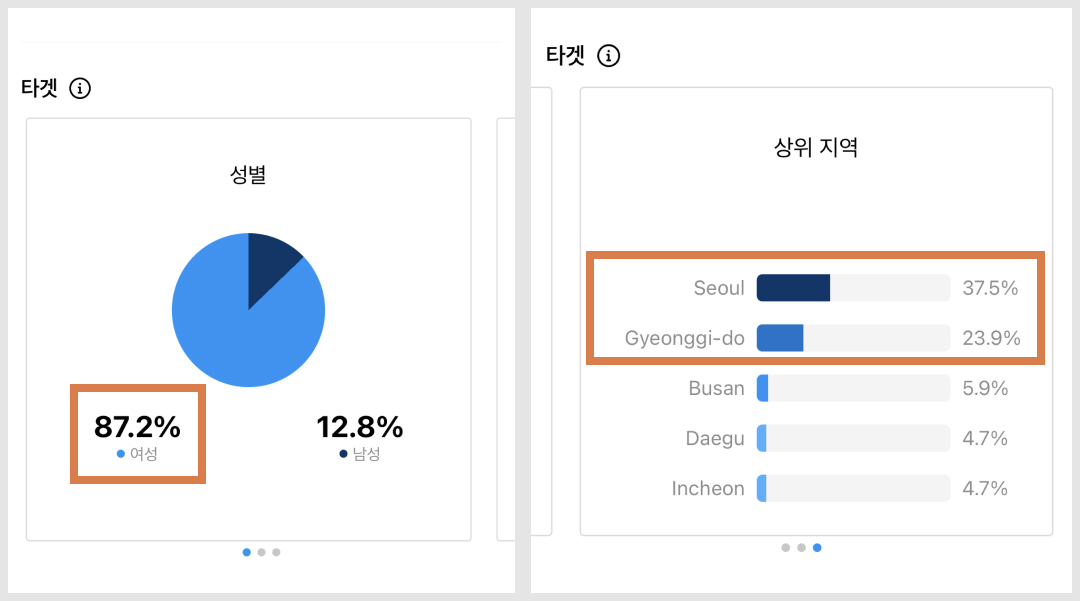Click the info icon next to 타겟 on right panel

point(609,56)
